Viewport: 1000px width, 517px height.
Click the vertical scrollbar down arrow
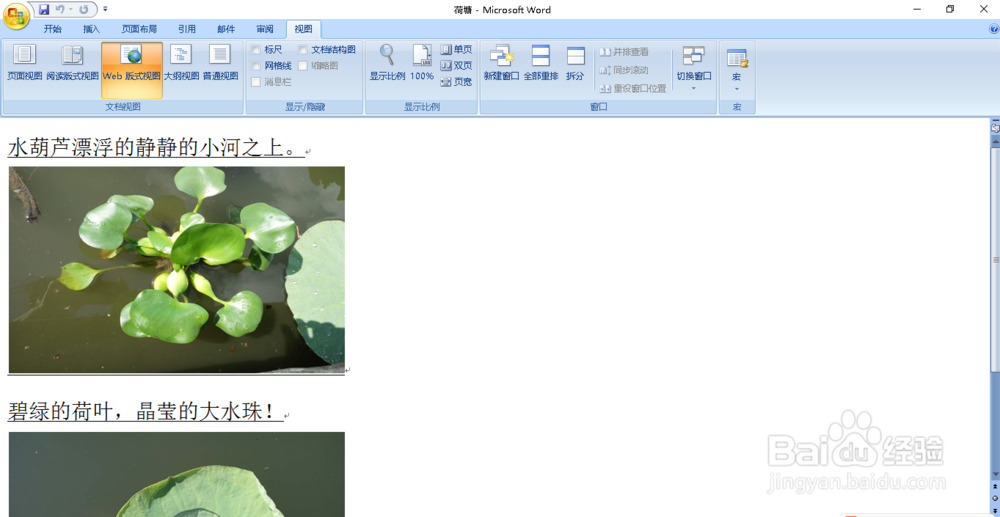click(994, 474)
